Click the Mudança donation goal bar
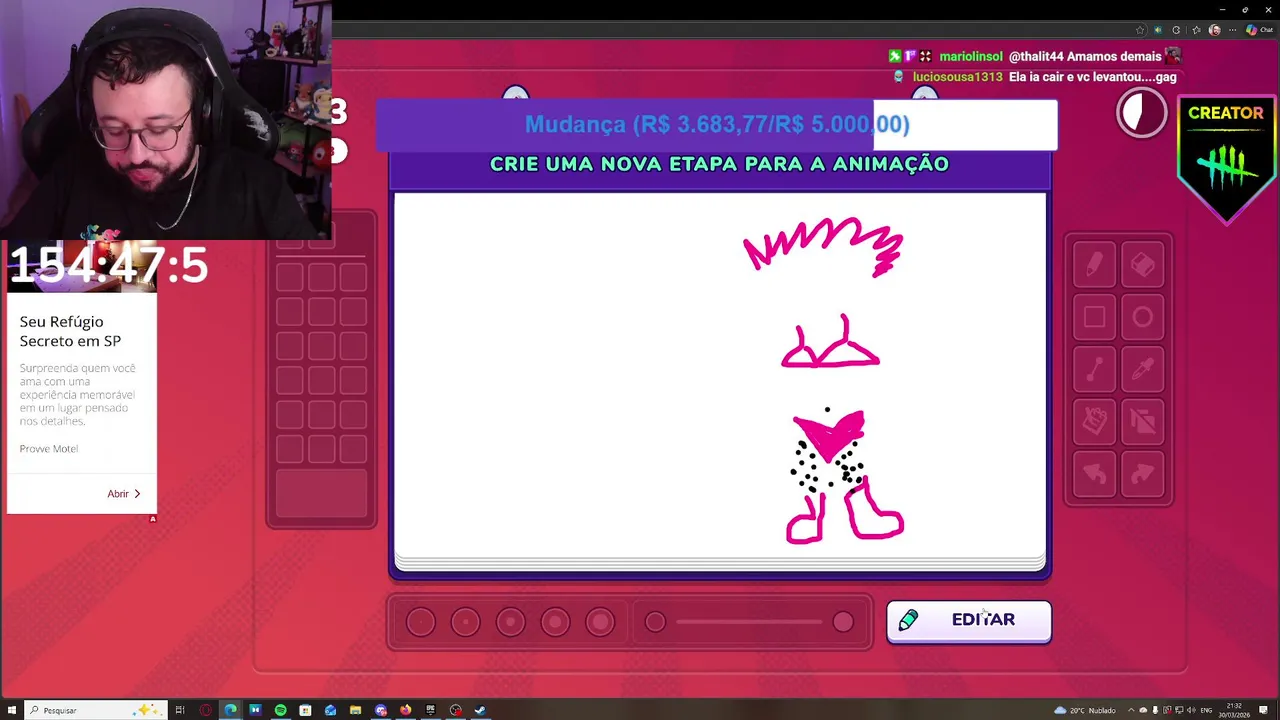Viewport: 1280px width, 720px height. pyautogui.click(x=717, y=124)
